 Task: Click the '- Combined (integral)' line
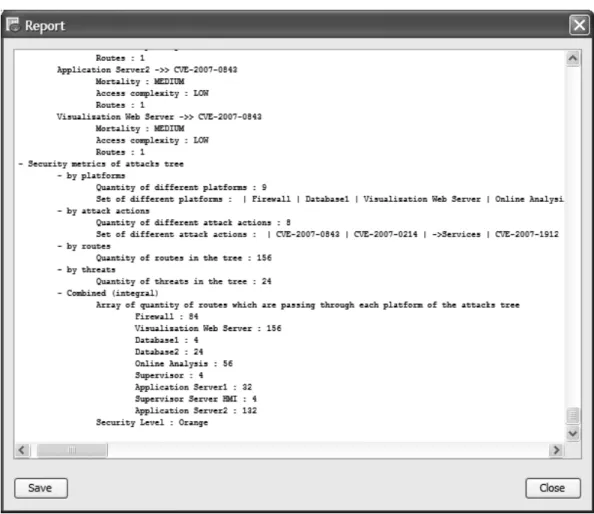(108, 293)
